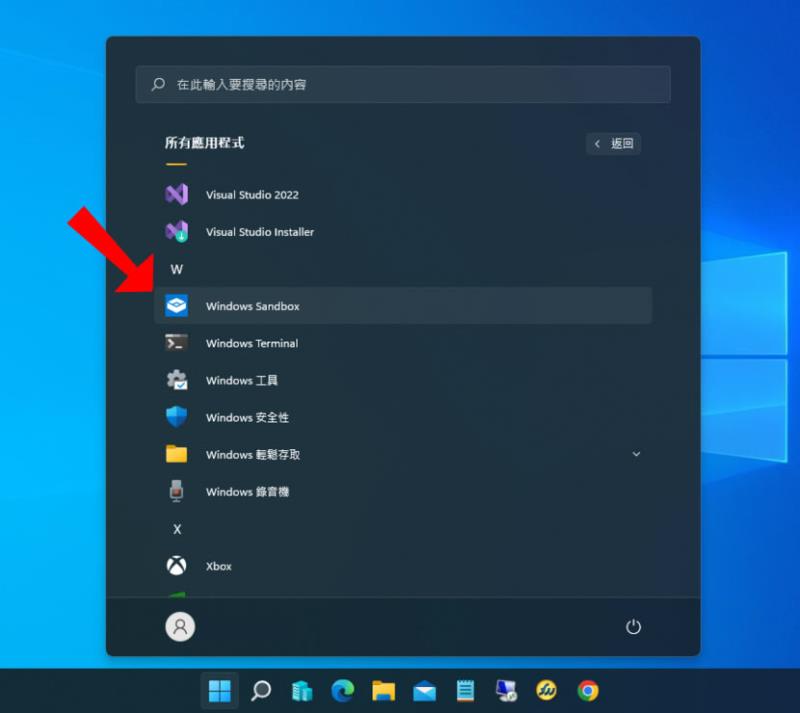Jump via the W letter header

[177, 269]
